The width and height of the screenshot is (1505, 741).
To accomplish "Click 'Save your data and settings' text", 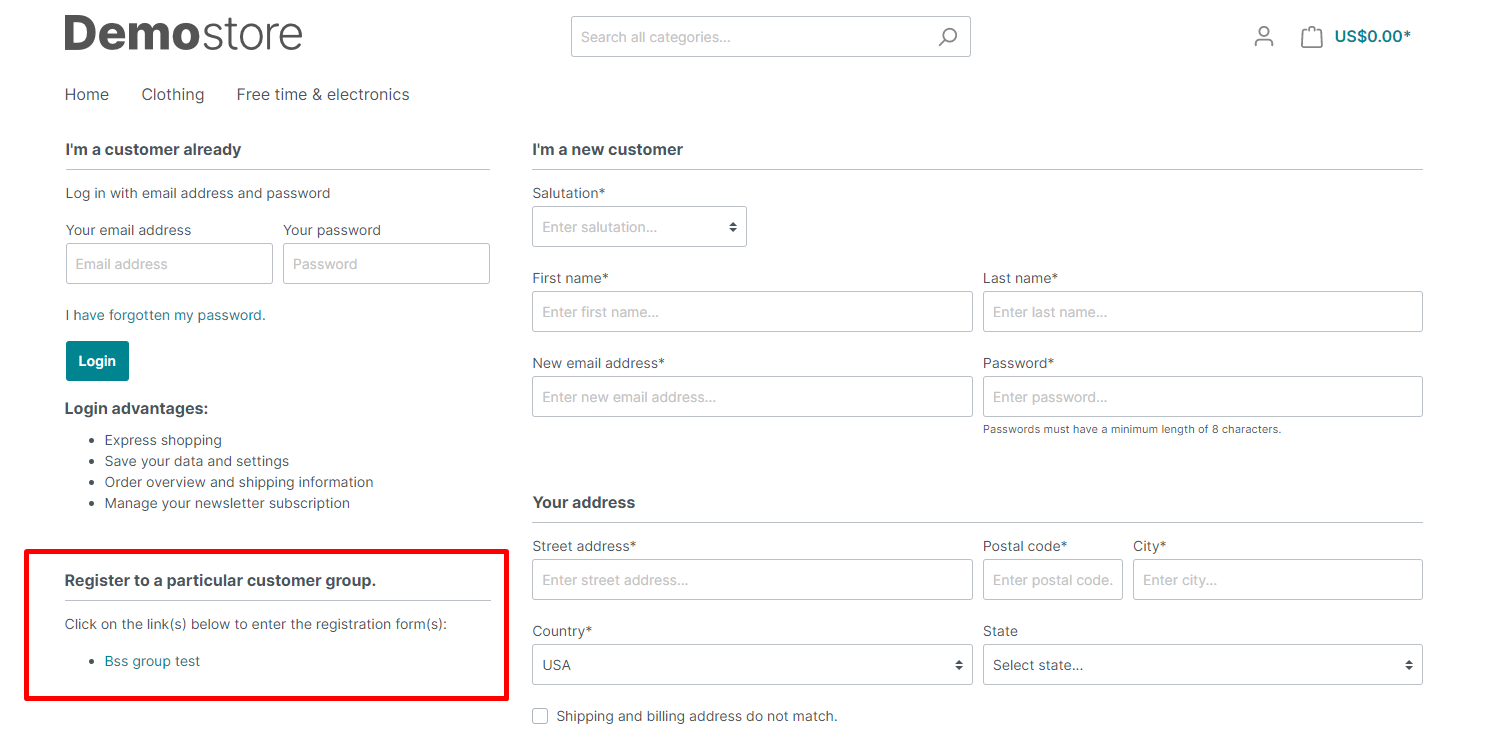I will tap(197, 461).
